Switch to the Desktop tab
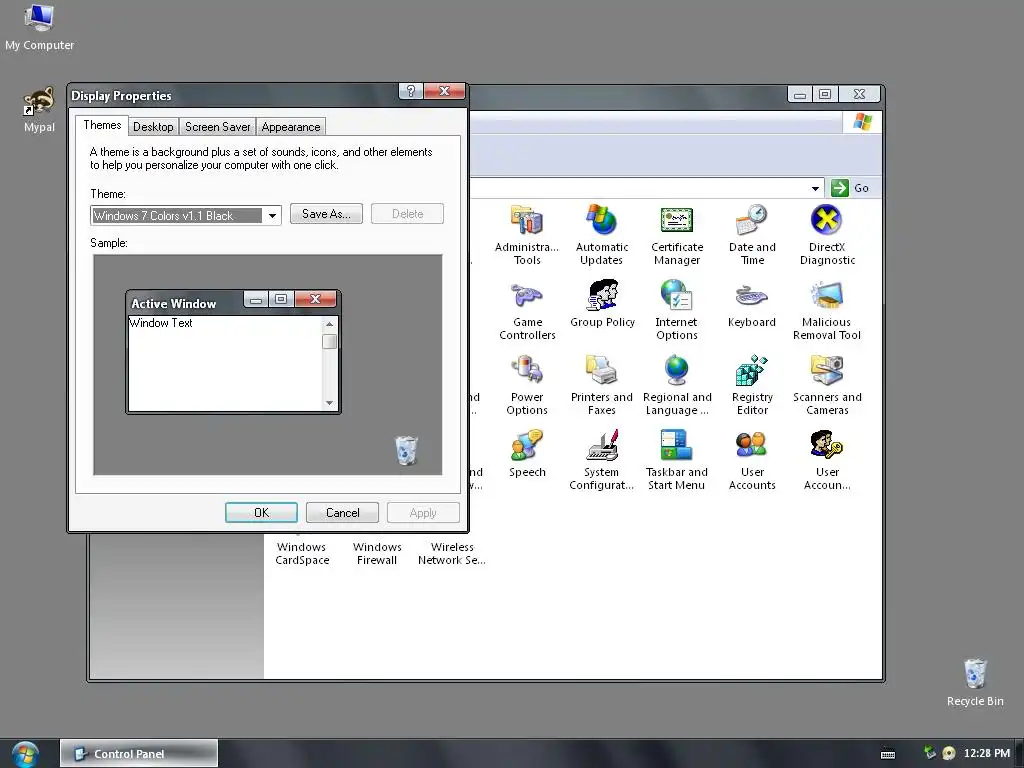Screen dimensions: 1024x768 click(x=153, y=127)
